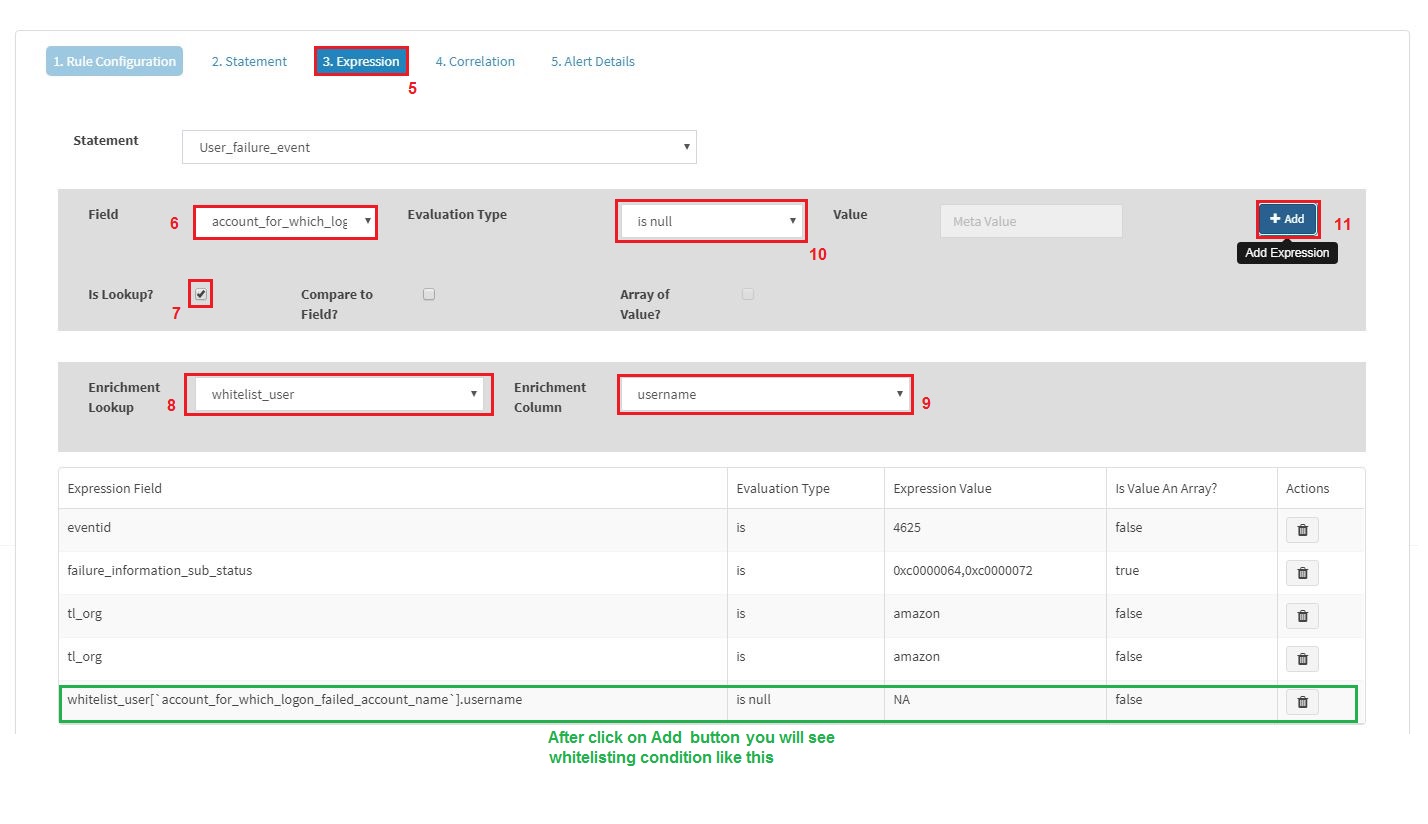Click the Actions column header
This screenshot has height=824, width=1428.
(1321, 488)
